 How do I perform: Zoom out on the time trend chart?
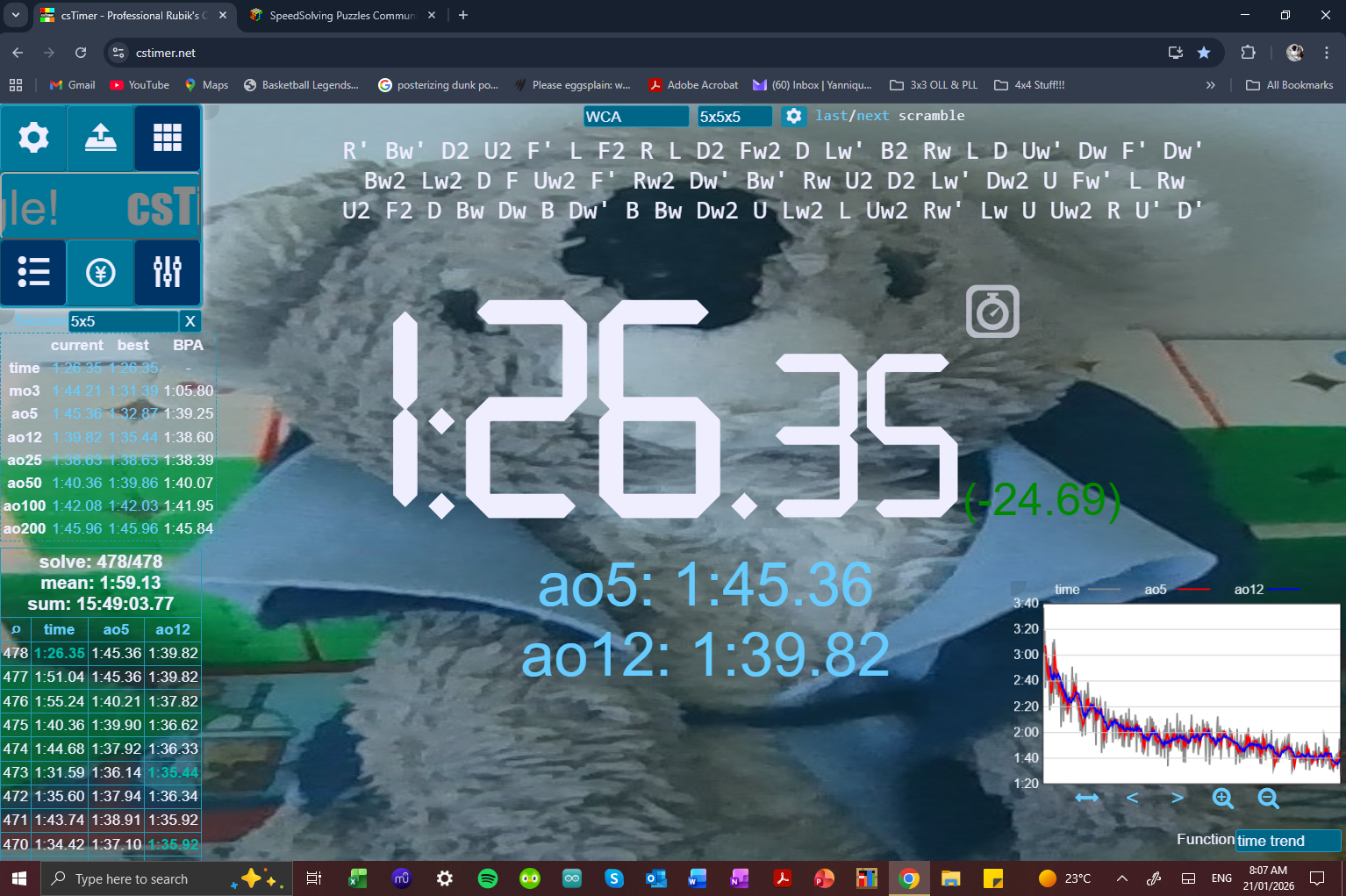(x=1268, y=798)
